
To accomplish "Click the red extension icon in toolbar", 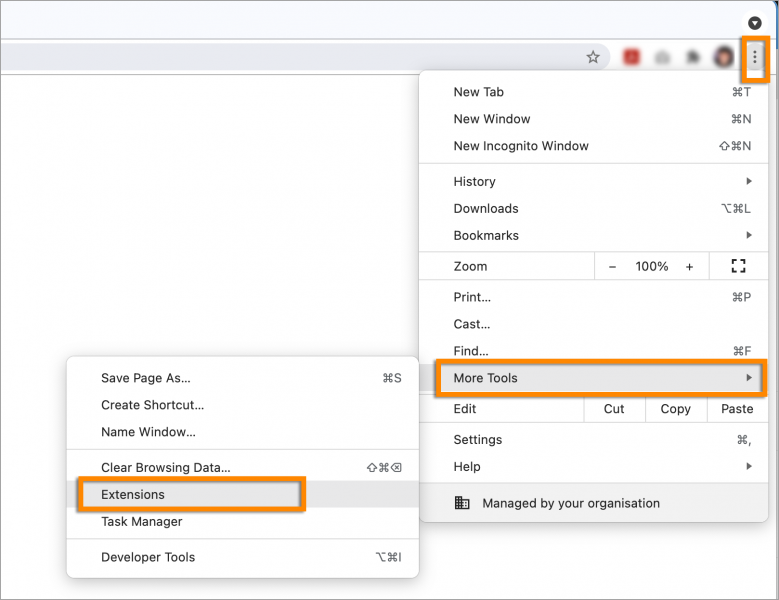I will pyautogui.click(x=631, y=57).
